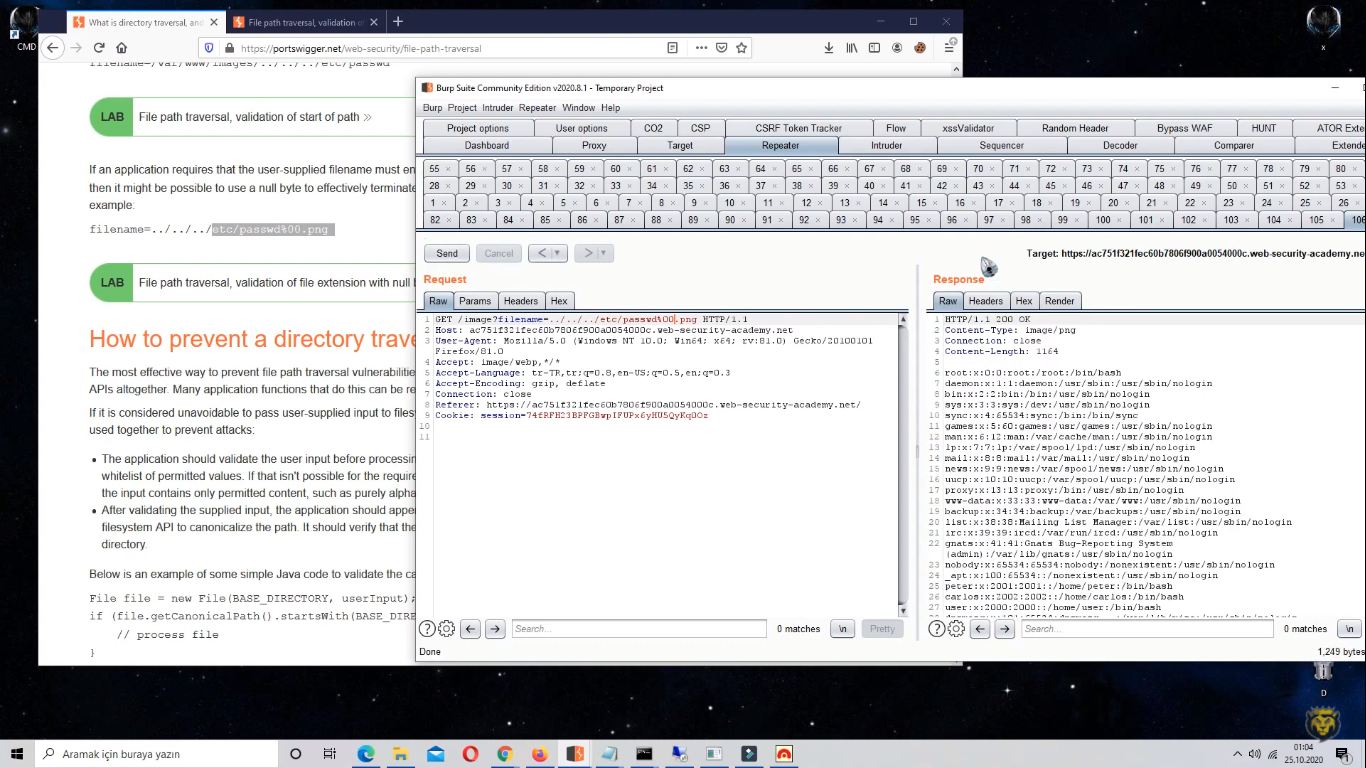Image resolution: width=1366 pixels, height=768 pixels.
Task: Open the Burp menu
Action: pyautogui.click(x=432, y=108)
